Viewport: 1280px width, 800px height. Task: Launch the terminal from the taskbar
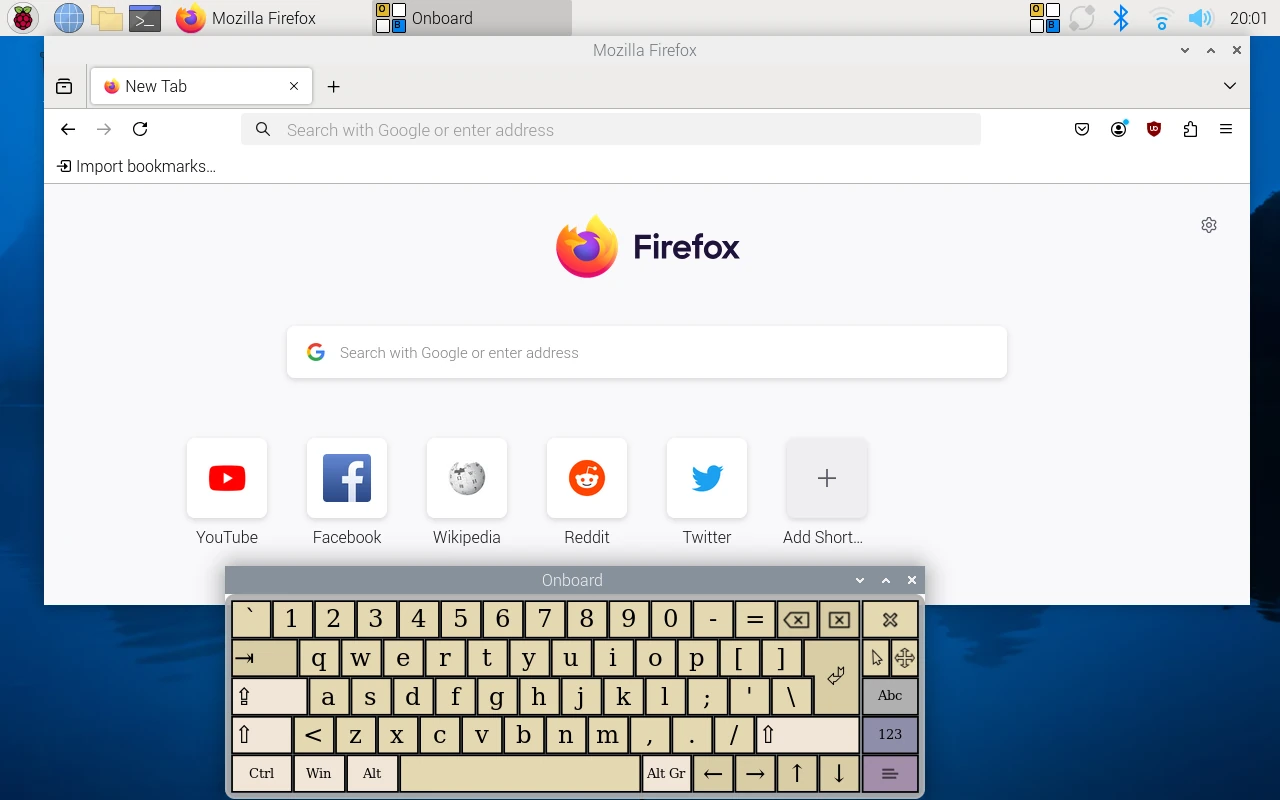(x=145, y=17)
